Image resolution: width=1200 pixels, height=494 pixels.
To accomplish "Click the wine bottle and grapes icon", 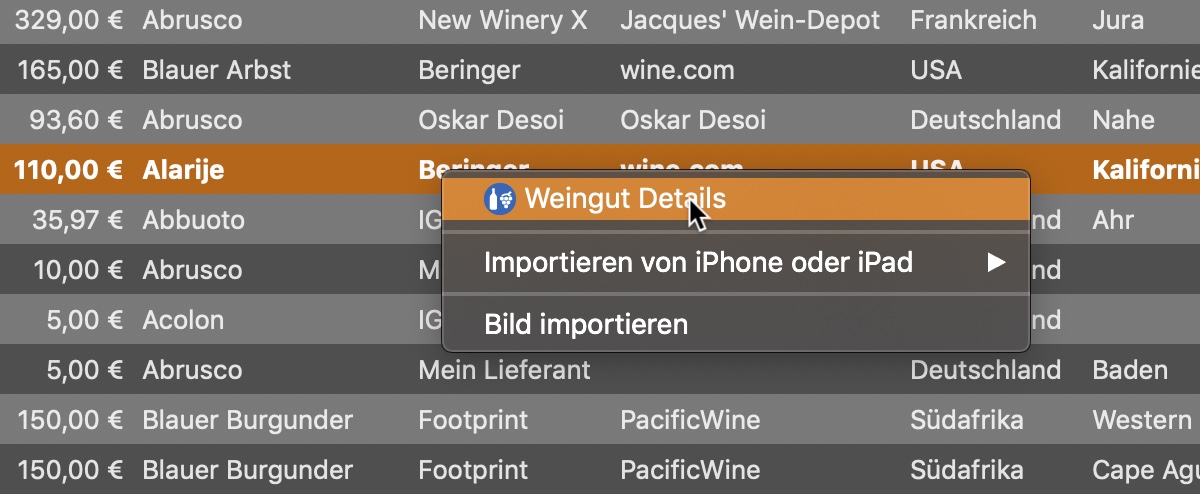I will 499,198.
